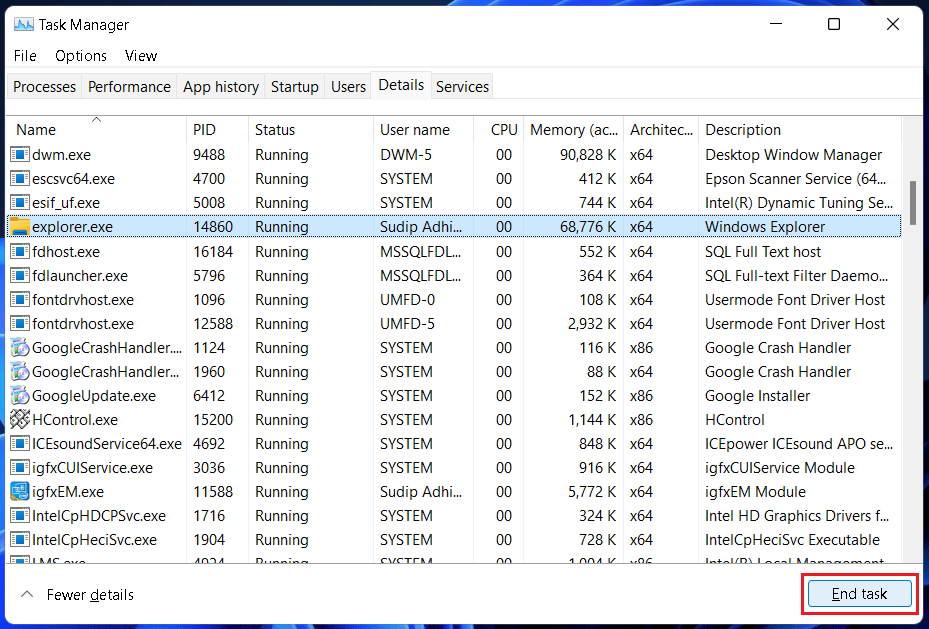Switch to the Users tab
Screen dimensions: 929x629
click(348, 86)
